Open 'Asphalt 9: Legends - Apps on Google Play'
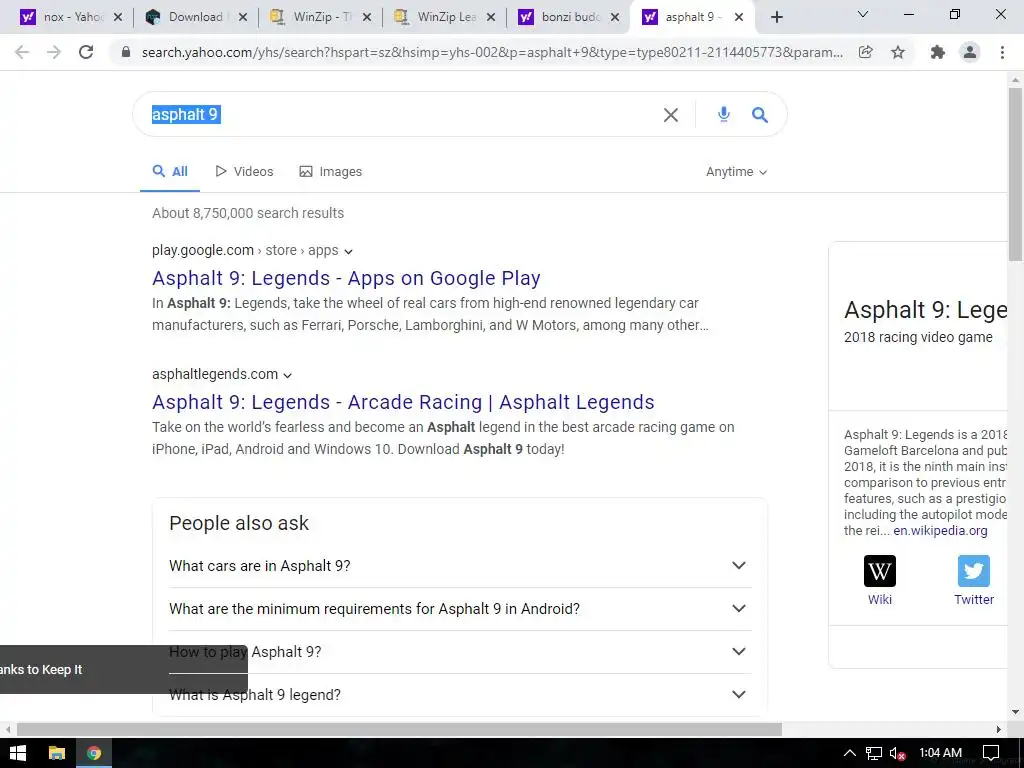The width and height of the screenshot is (1024, 768). tap(346, 278)
